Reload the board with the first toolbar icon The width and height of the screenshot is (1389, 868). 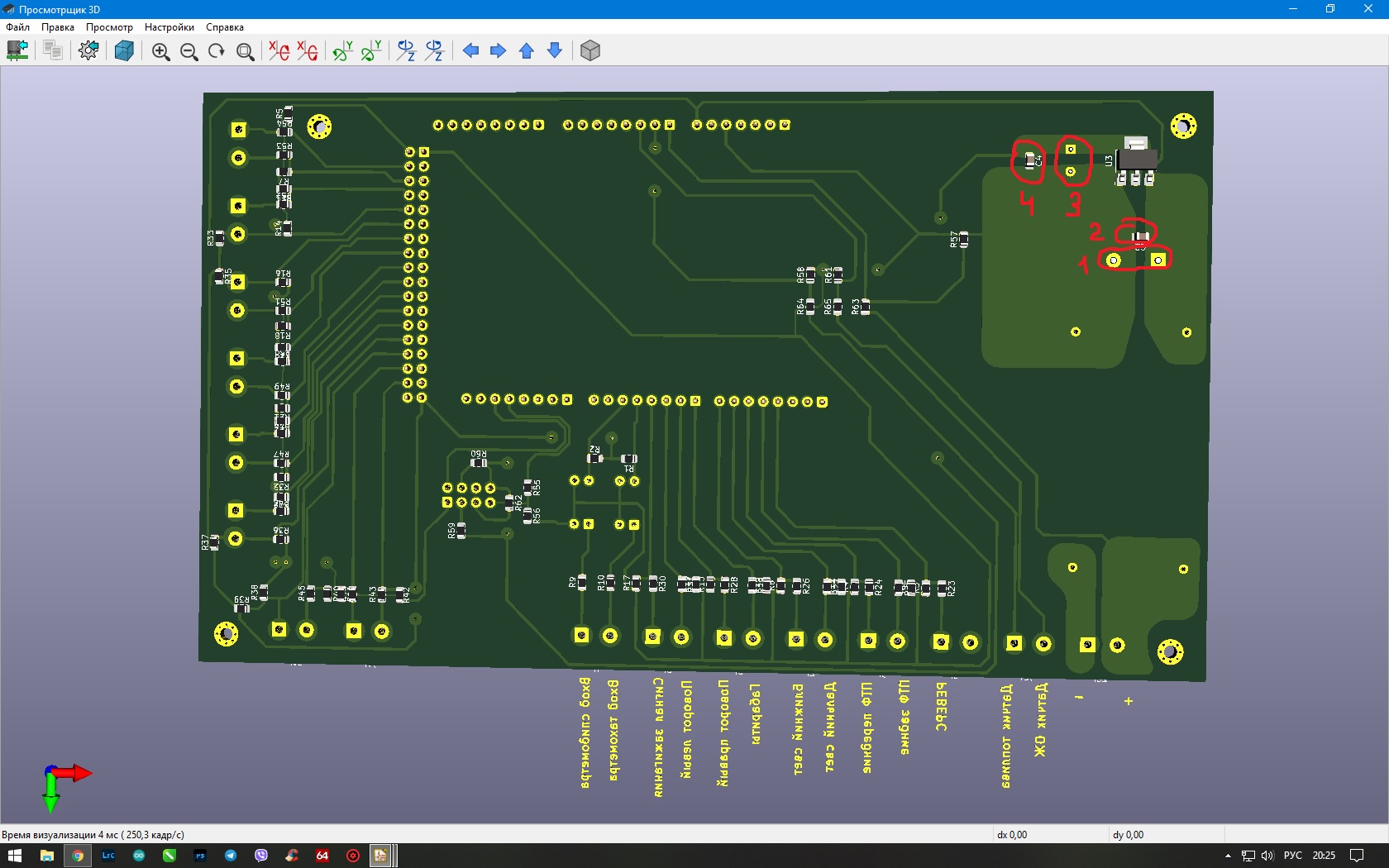tap(17, 50)
